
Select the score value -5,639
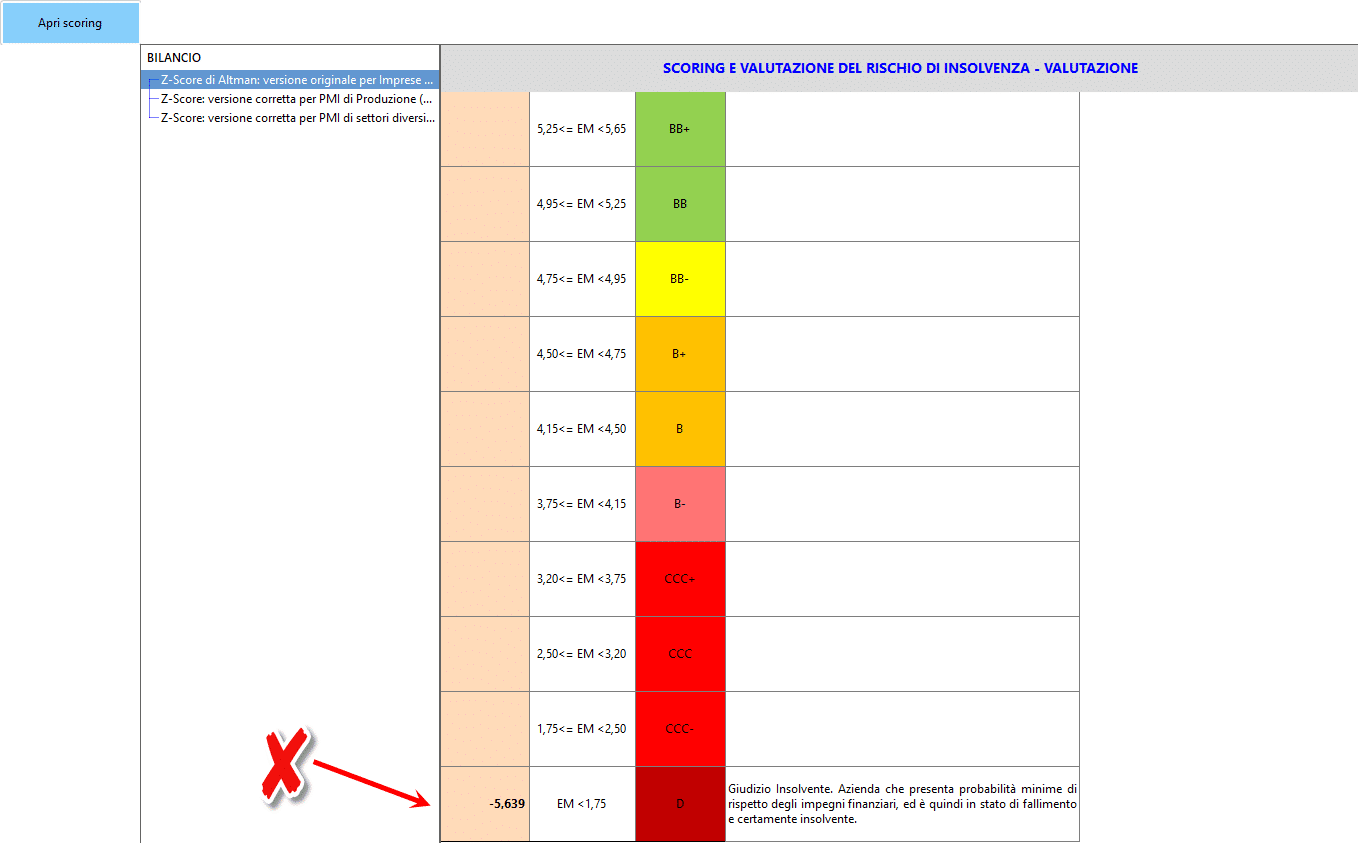[x=507, y=804]
